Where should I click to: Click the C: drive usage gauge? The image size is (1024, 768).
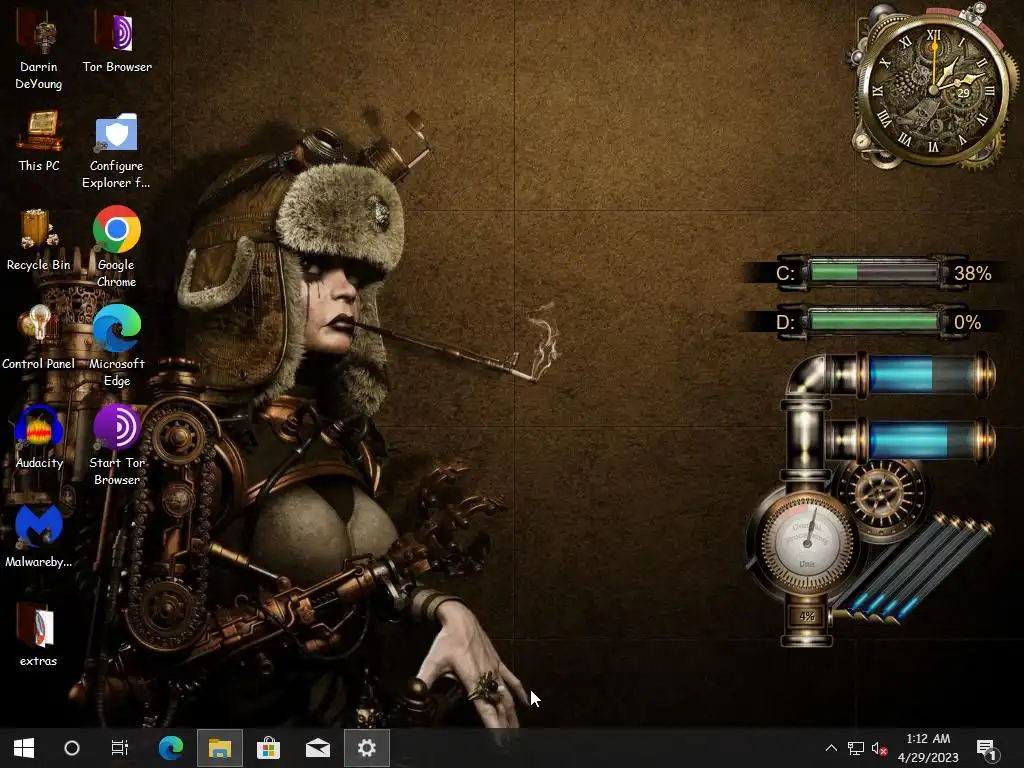(x=872, y=272)
